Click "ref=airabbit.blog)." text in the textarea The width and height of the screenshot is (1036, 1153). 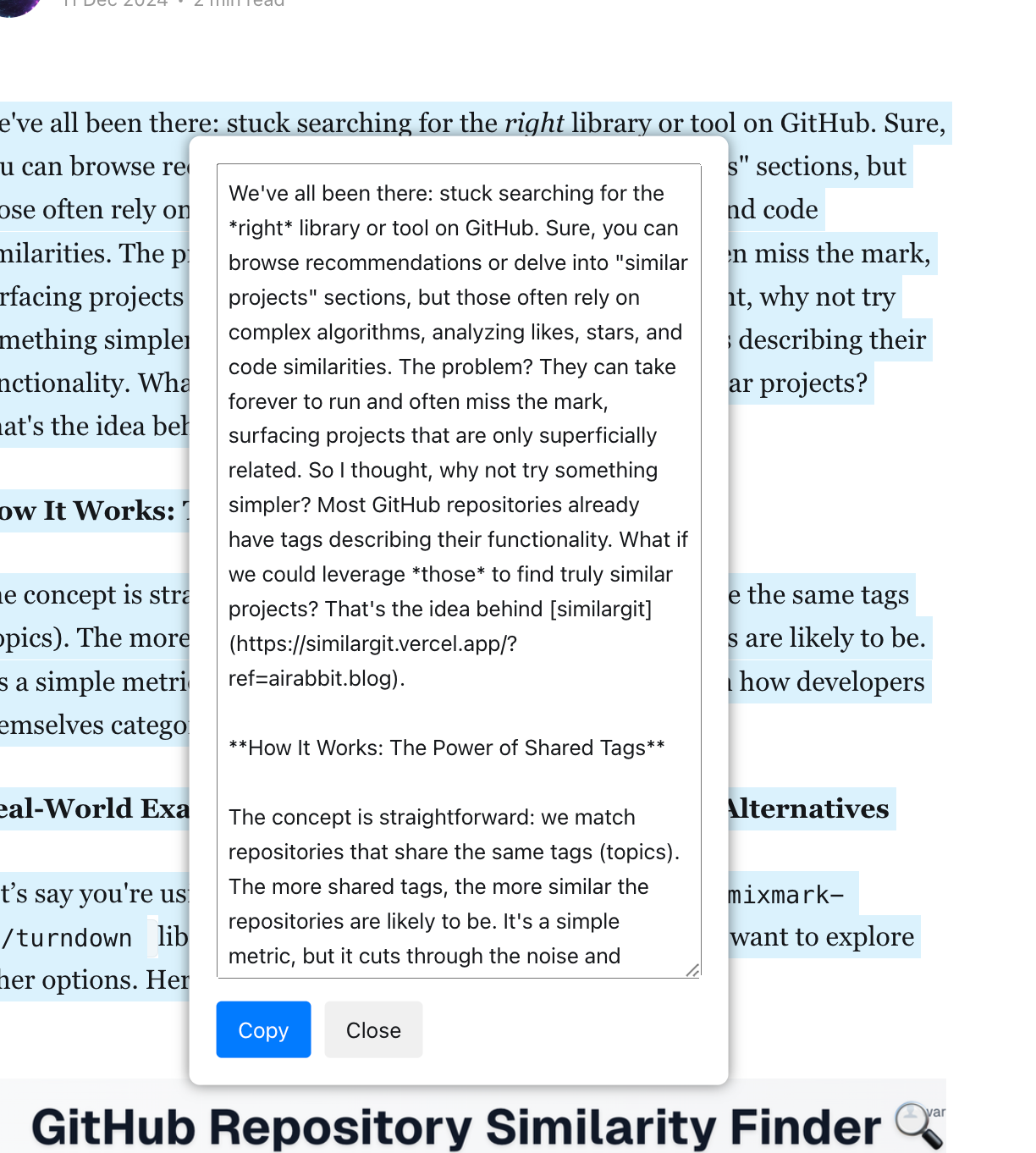(x=317, y=678)
